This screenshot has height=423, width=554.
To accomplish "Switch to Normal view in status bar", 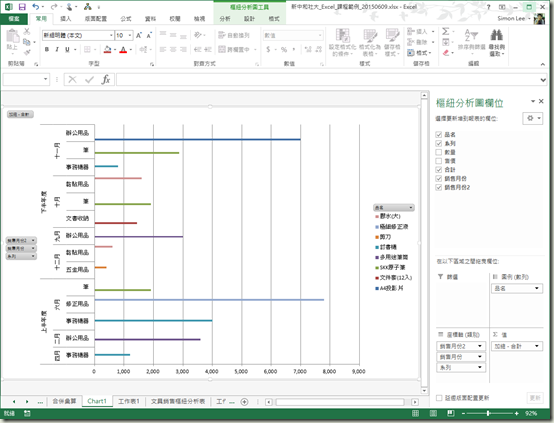I will tap(416, 413).
